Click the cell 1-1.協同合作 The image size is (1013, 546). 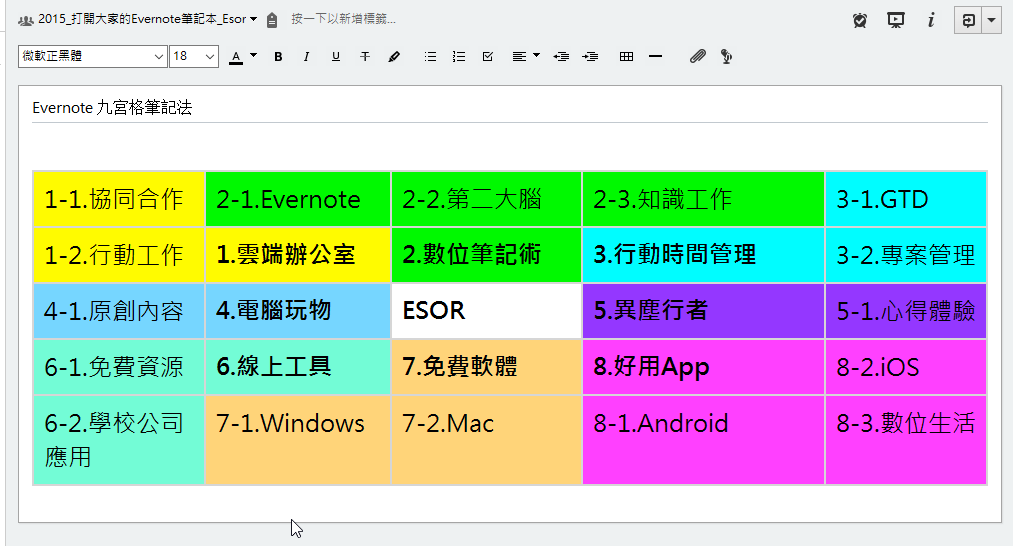coord(119,199)
